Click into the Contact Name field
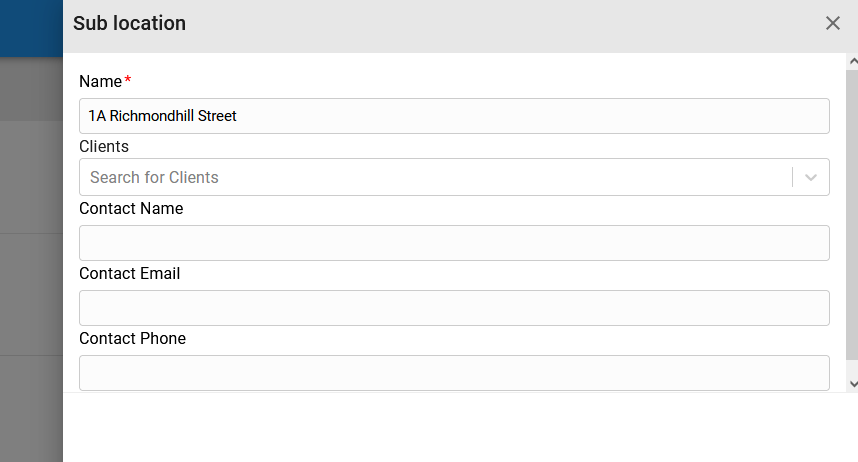Viewport: 858px width, 462px height. pos(454,243)
